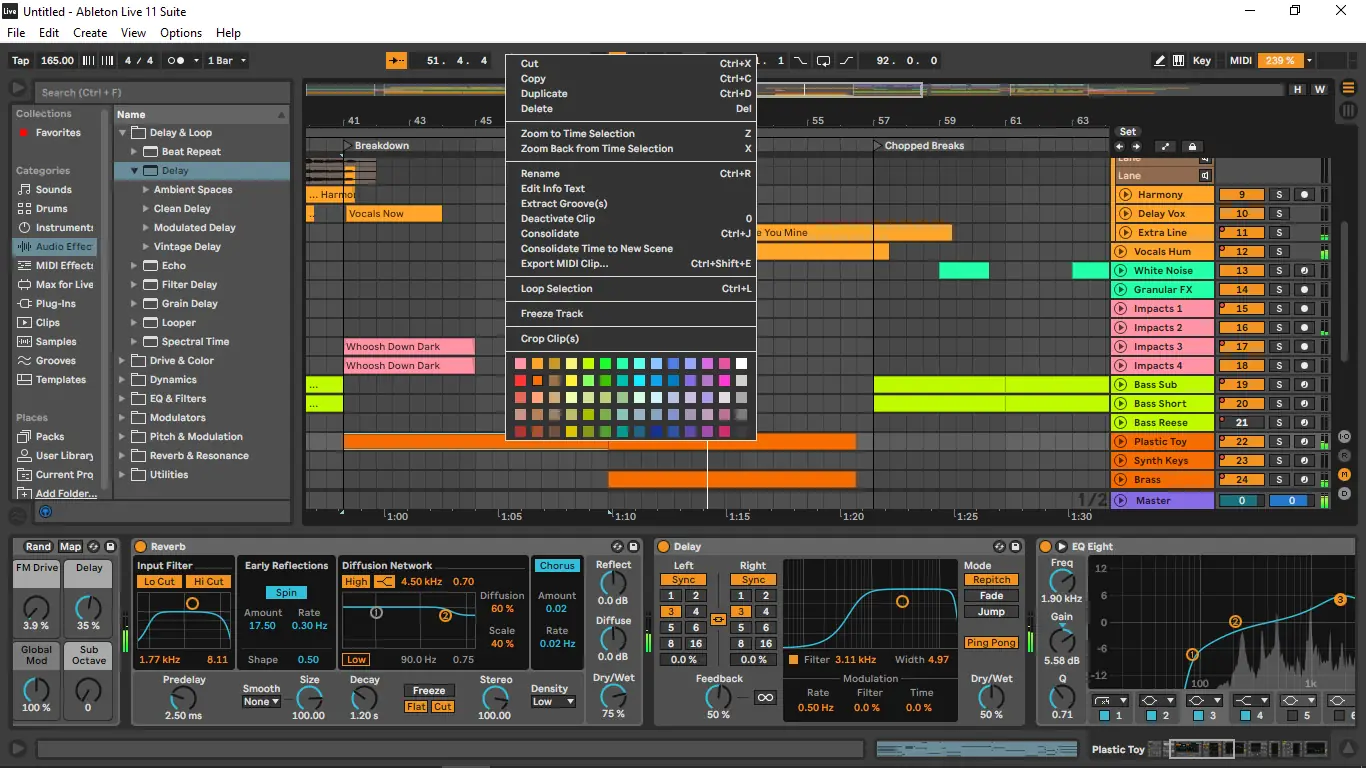Screen dimensions: 1366x768
Task: Open the 1 Bar quantization dropdown
Action: (228, 60)
